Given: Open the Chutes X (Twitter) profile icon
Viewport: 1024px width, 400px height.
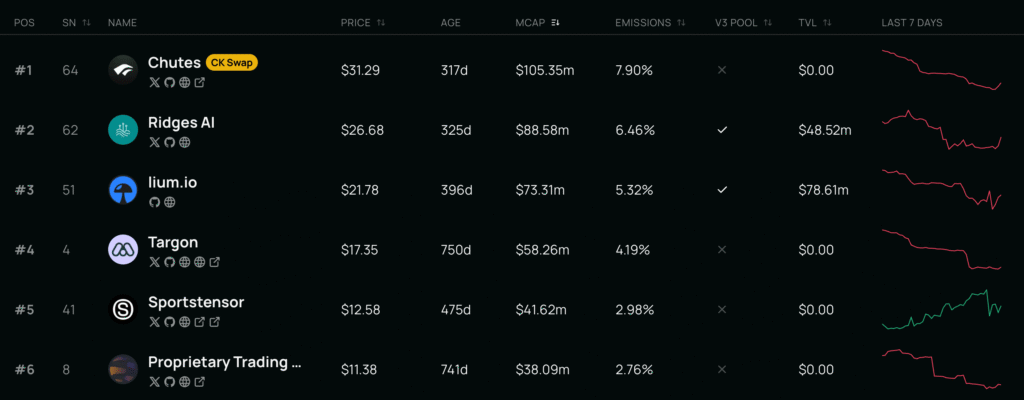Looking at the screenshot, I should pyautogui.click(x=154, y=82).
